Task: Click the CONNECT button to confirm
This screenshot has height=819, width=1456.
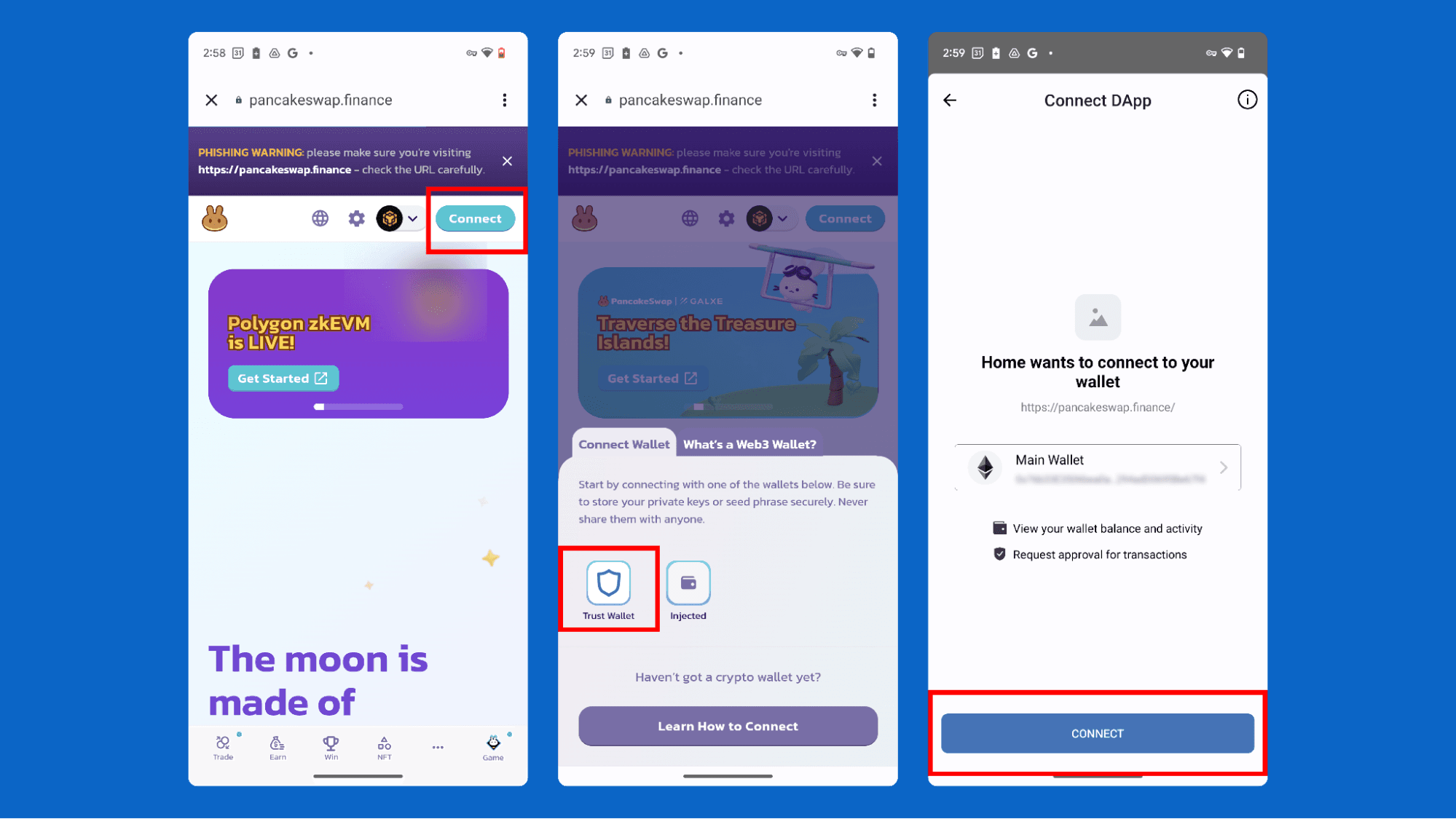Action: pos(1098,733)
